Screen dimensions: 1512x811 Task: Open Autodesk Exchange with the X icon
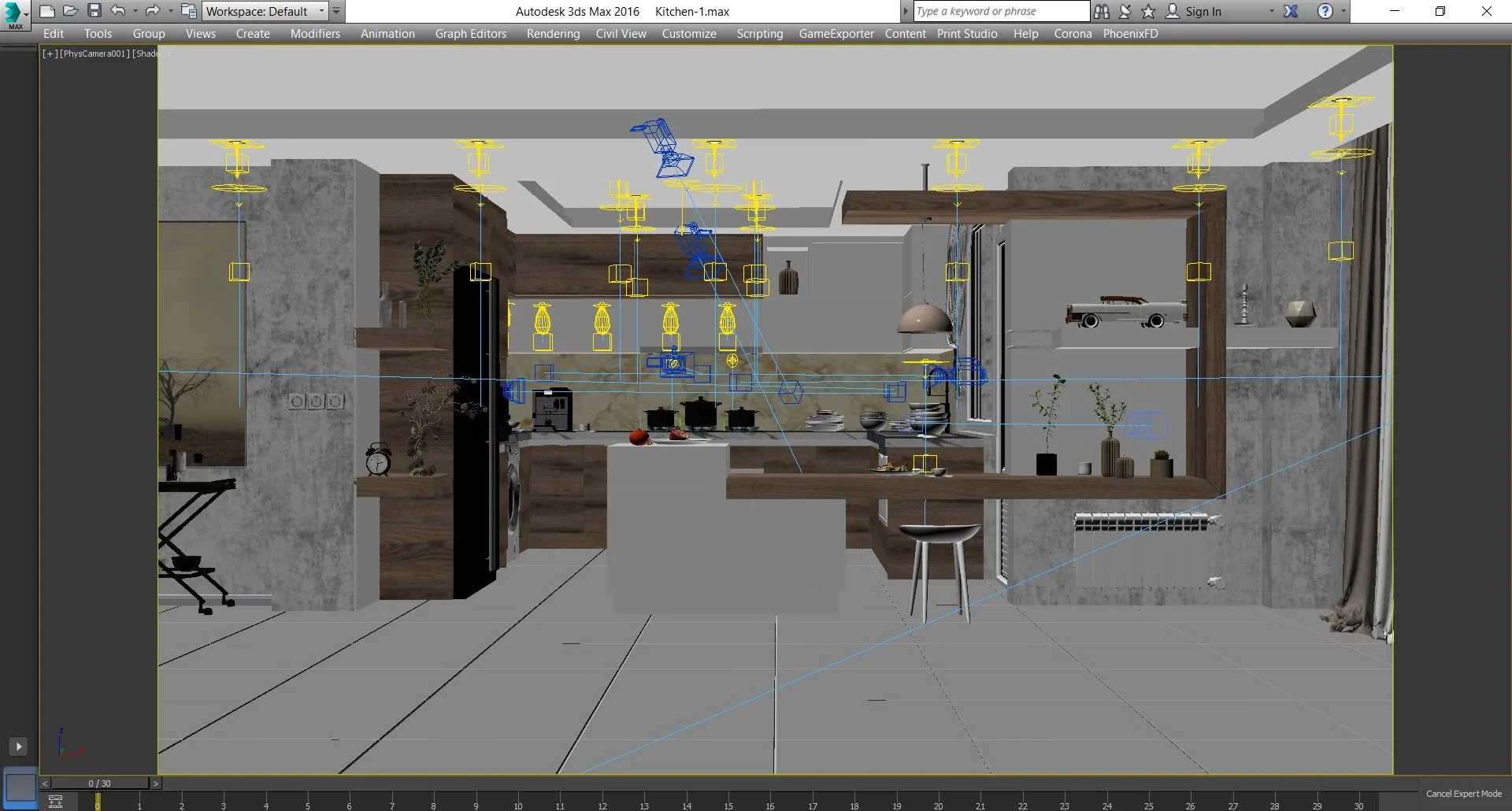[x=1292, y=11]
